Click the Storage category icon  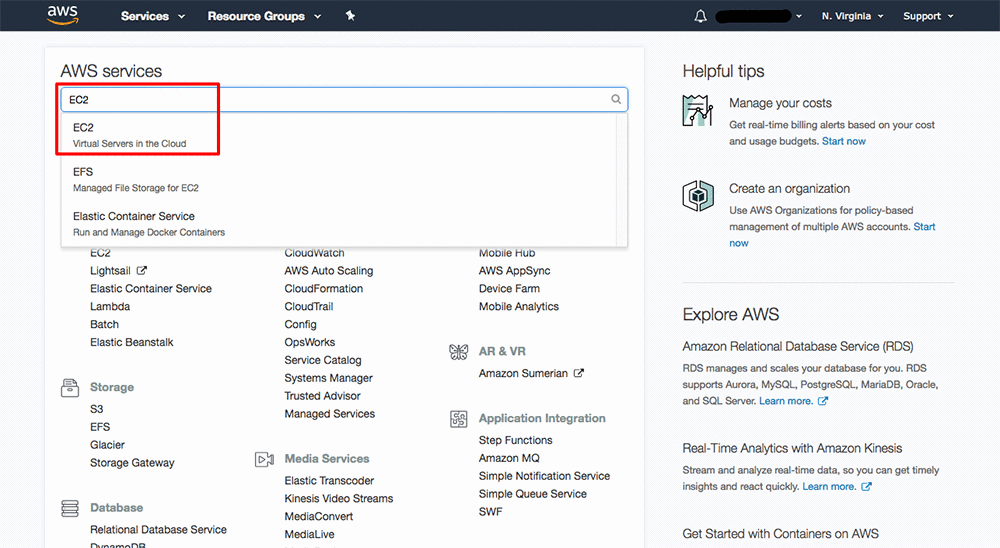[70, 387]
